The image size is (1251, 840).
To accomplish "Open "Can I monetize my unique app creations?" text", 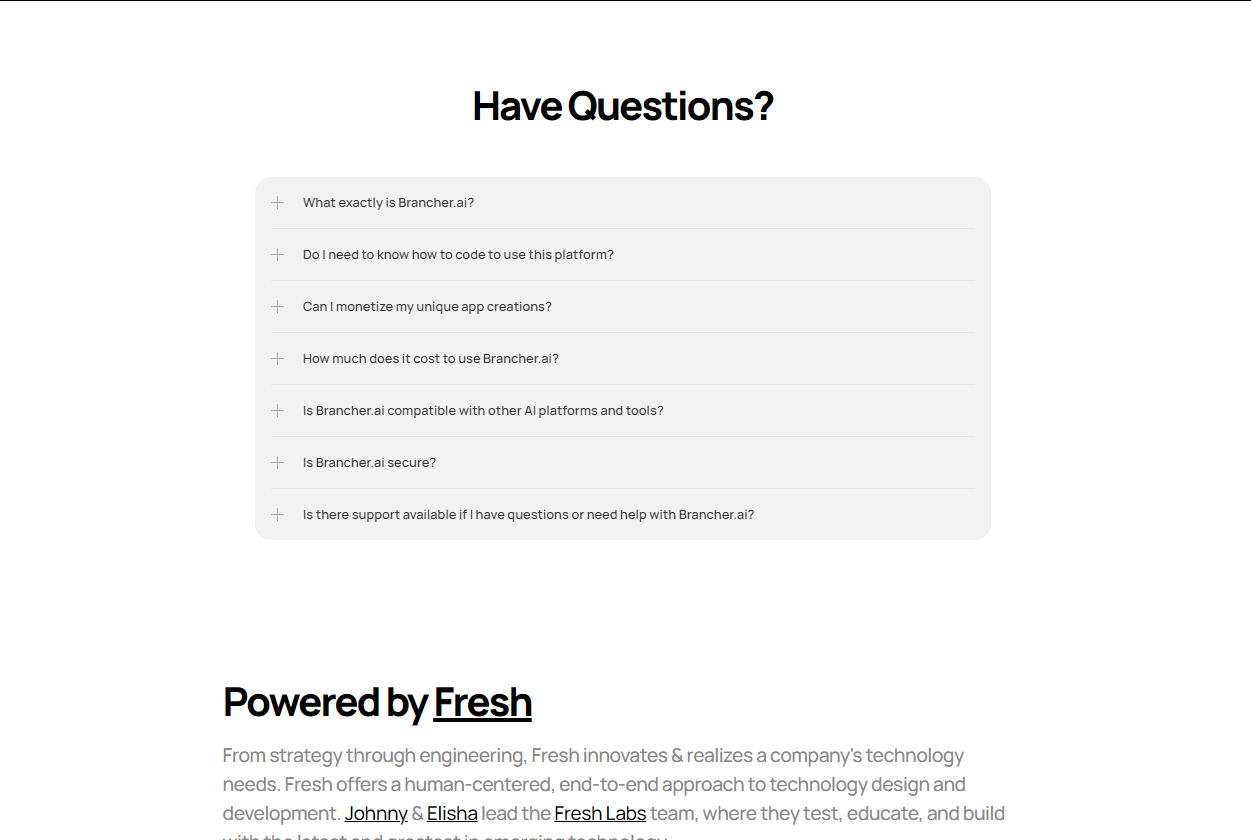I will (427, 307).
